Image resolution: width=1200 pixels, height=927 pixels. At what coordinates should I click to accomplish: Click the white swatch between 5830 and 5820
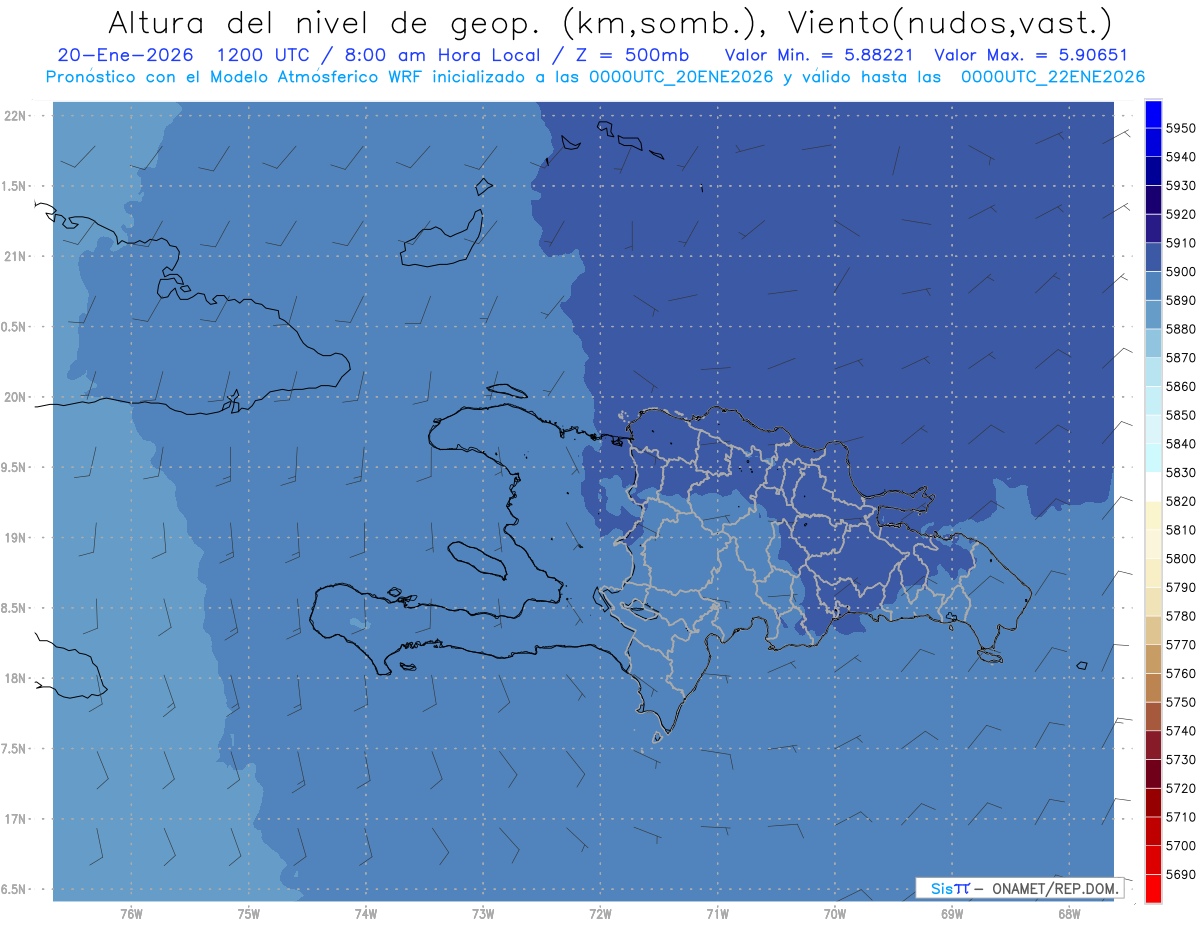pyautogui.click(x=1153, y=486)
